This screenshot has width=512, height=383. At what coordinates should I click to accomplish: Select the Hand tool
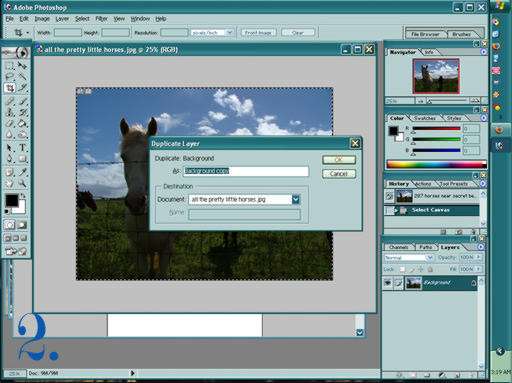(10, 184)
